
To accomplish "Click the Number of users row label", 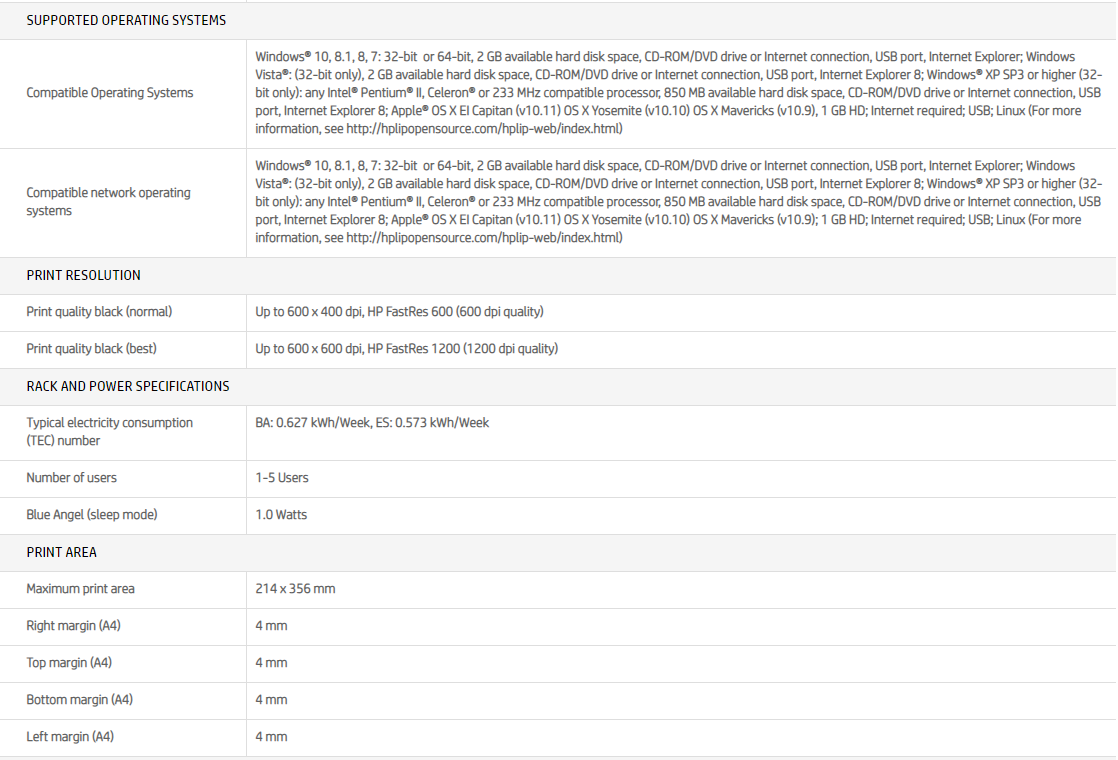I will (71, 478).
